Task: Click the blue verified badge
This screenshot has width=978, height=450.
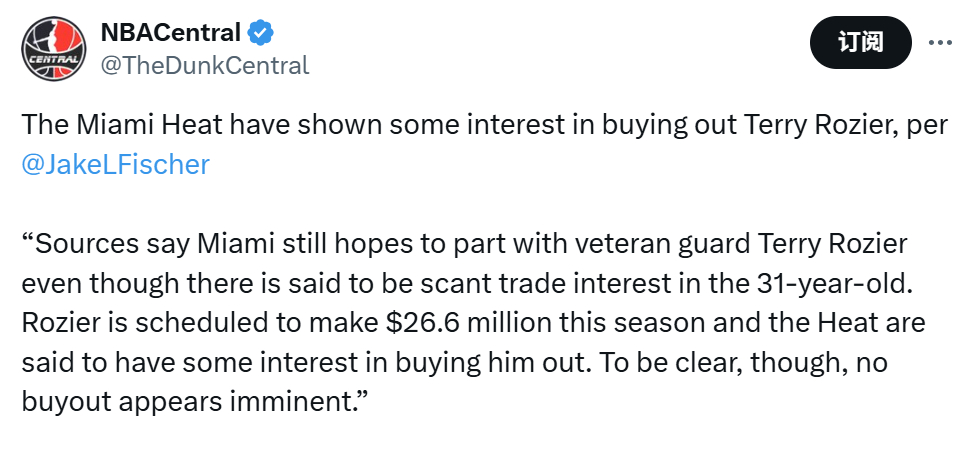Action: [x=261, y=32]
